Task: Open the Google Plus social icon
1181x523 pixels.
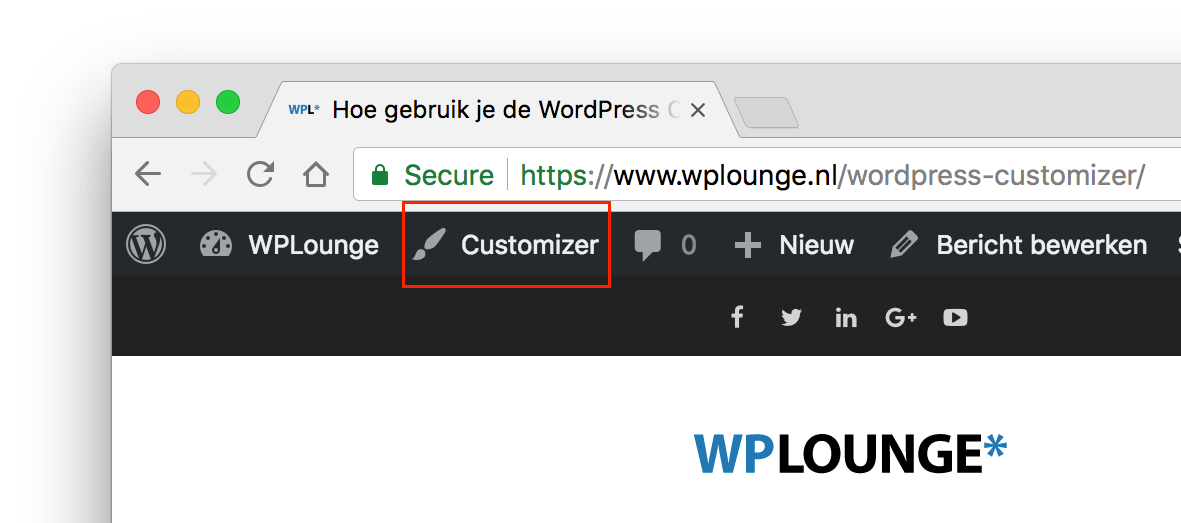Action: [x=901, y=318]
